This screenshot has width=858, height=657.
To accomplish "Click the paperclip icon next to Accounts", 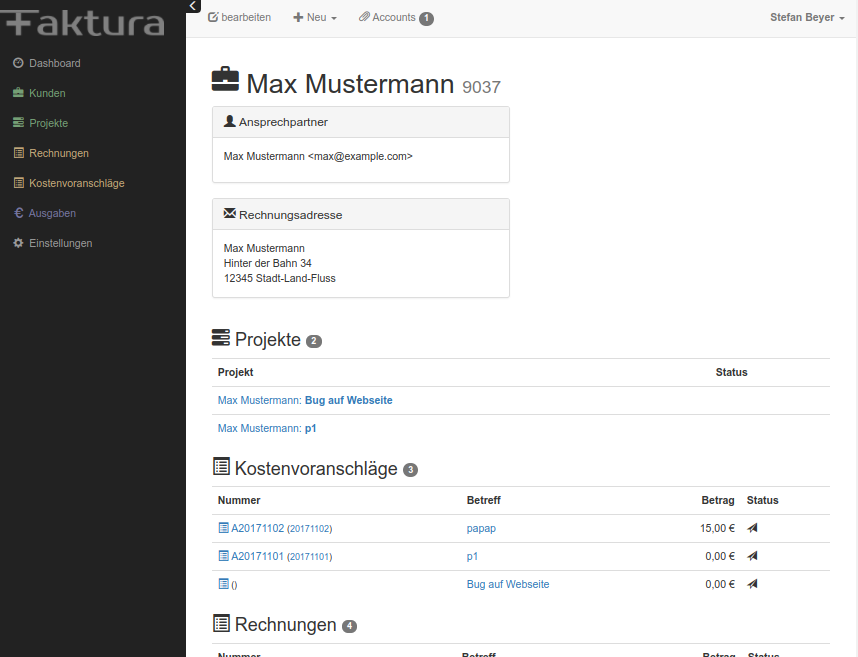I will click(364, 17).
